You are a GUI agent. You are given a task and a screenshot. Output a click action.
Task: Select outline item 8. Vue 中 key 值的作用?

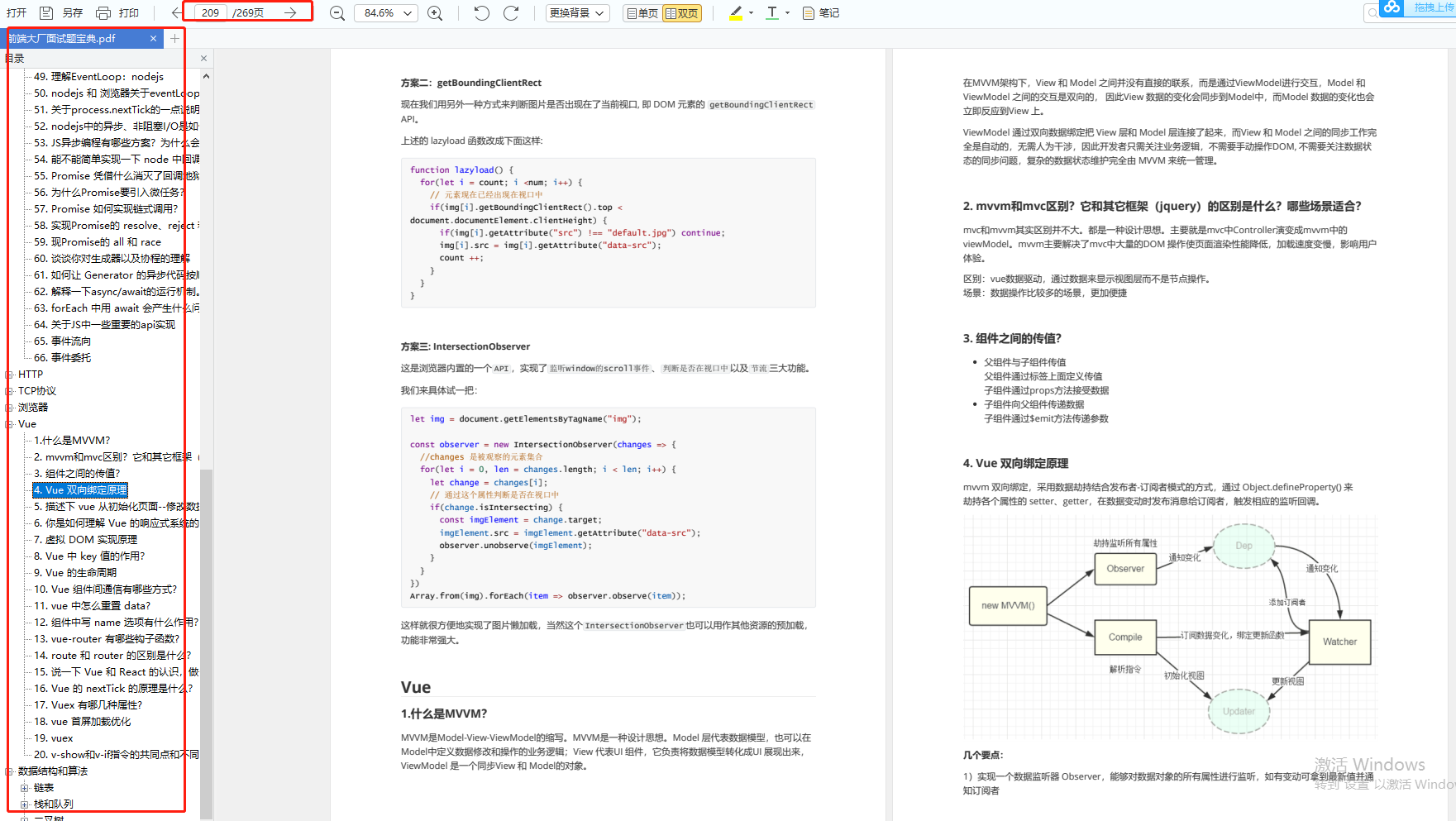coord(89,556)
